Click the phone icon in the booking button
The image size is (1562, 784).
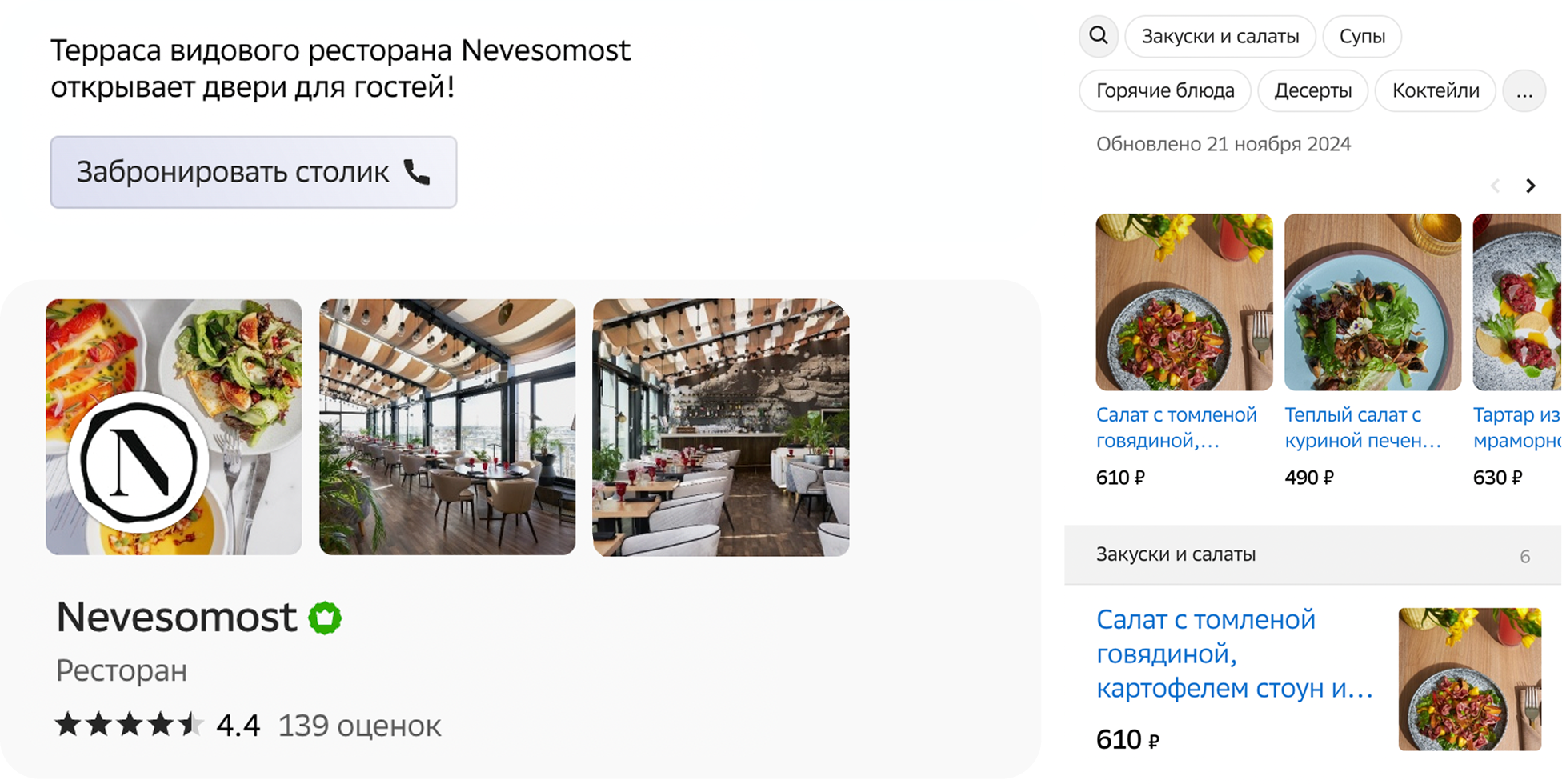(x=416, y=172)
